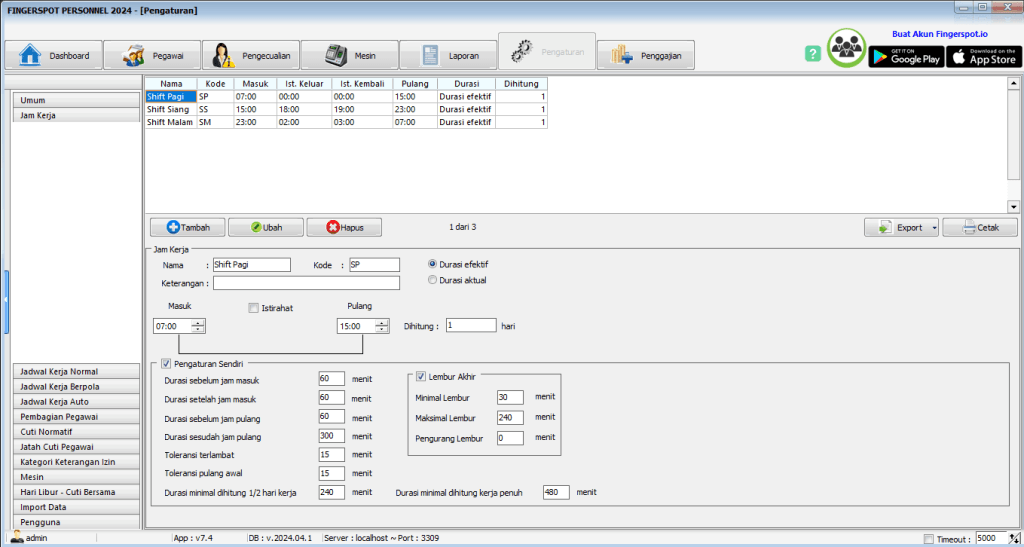Image resolution: width=1024 pixels, height=547 pixels.
Task: Click the App Store download badge
Action: point(983,56)
